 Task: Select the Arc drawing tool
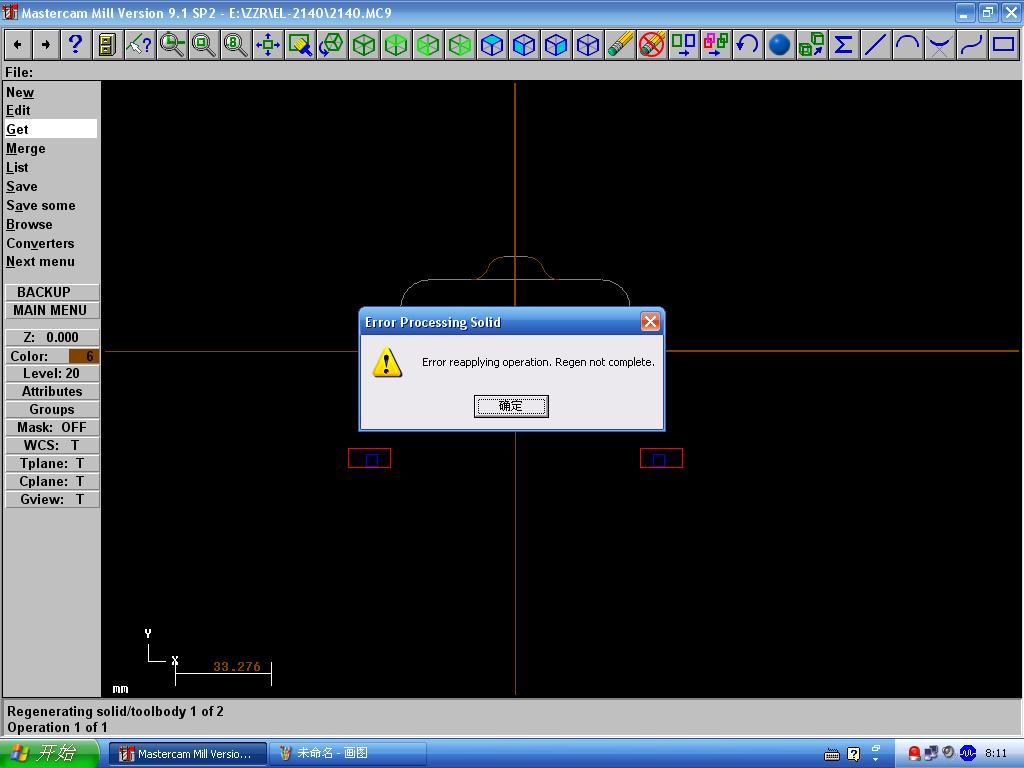(x=907, y=45)
